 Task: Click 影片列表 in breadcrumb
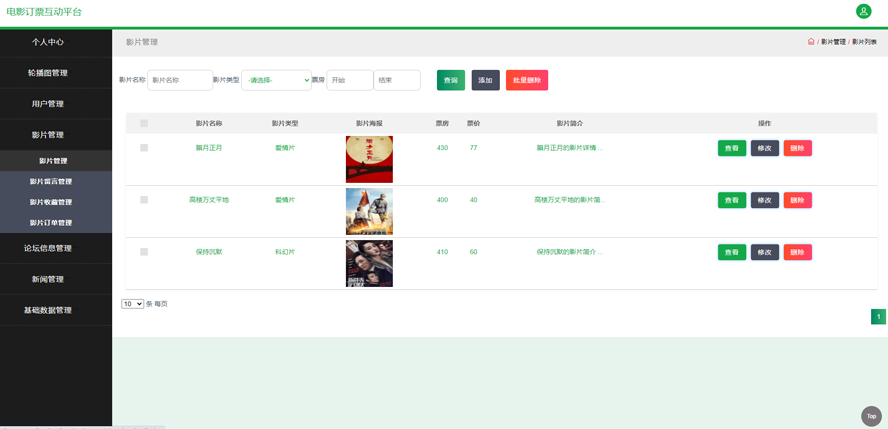coord(864,42)
